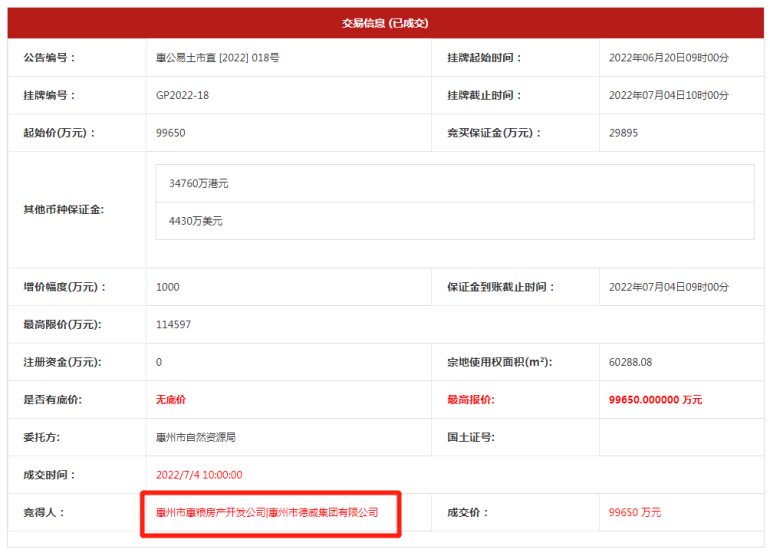
Task: Select listing number GP2022-18
Action: (182, 95)
